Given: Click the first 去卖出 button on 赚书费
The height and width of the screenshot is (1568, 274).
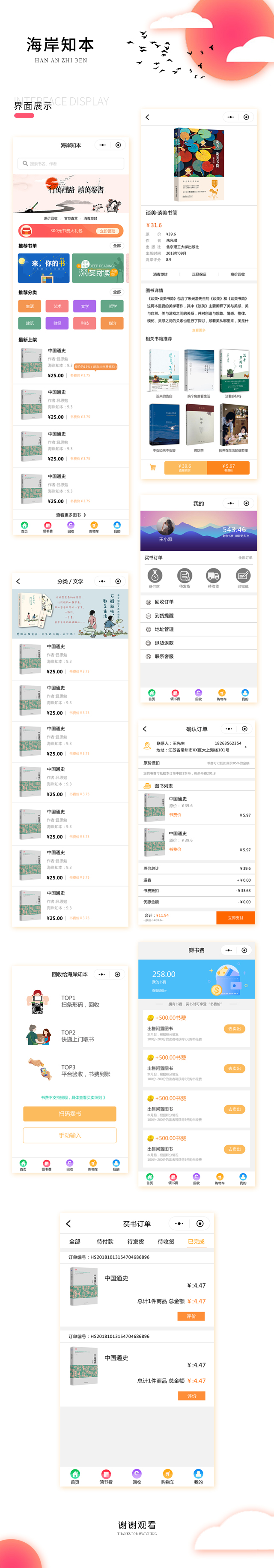Looking at the screenshot, I should (235, 1029).
